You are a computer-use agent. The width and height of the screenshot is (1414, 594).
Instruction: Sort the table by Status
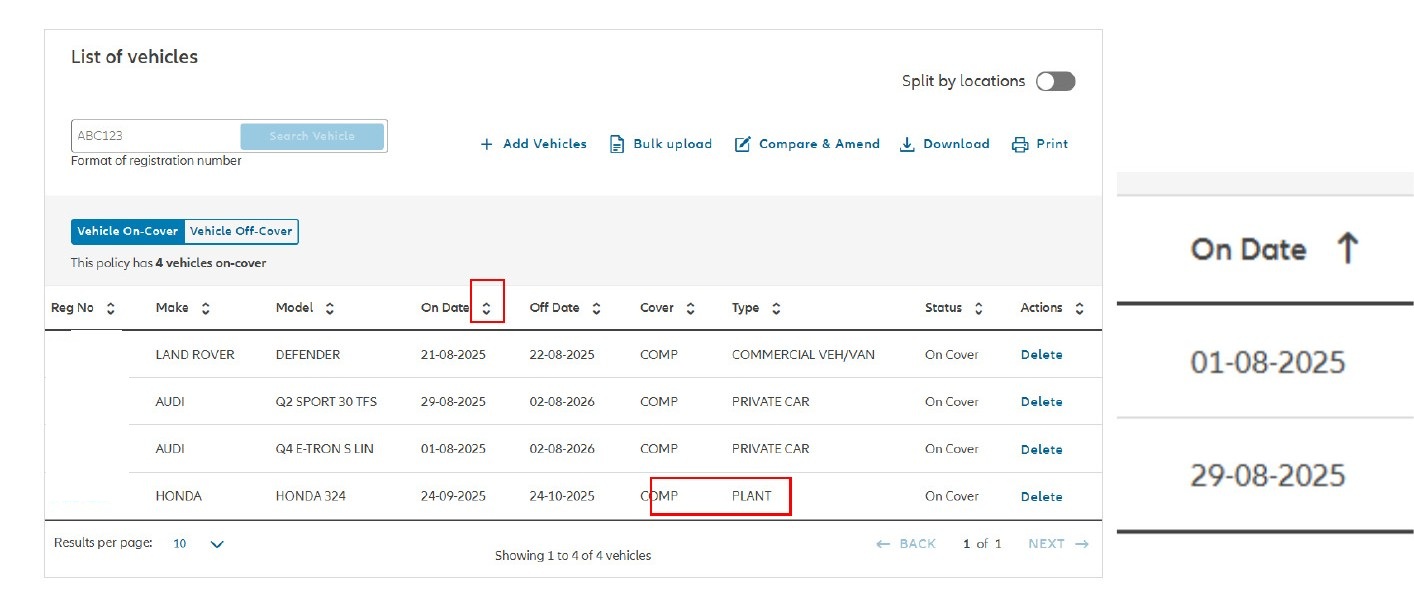coord(978,309)
